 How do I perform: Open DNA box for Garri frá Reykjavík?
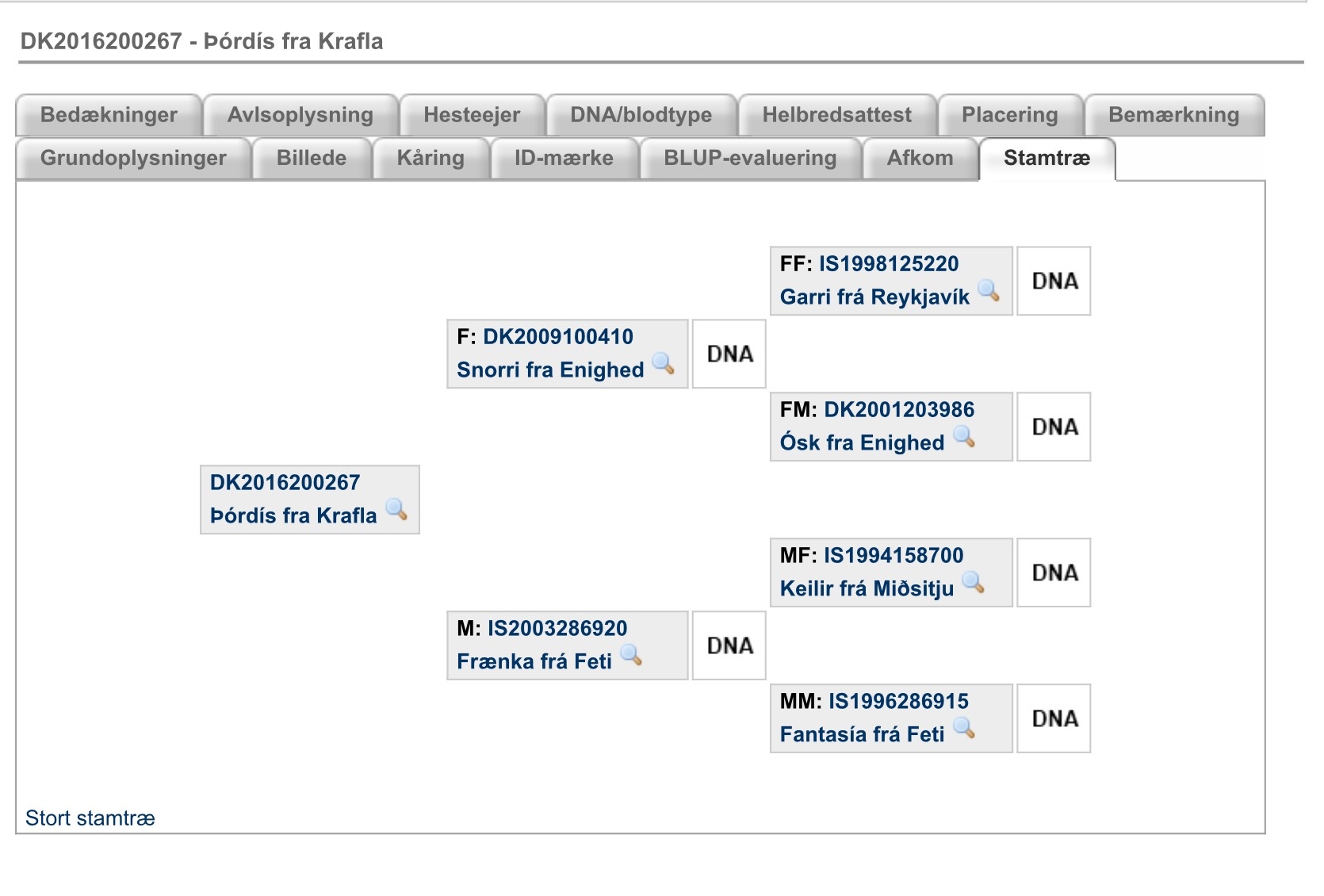point(1054,281)
